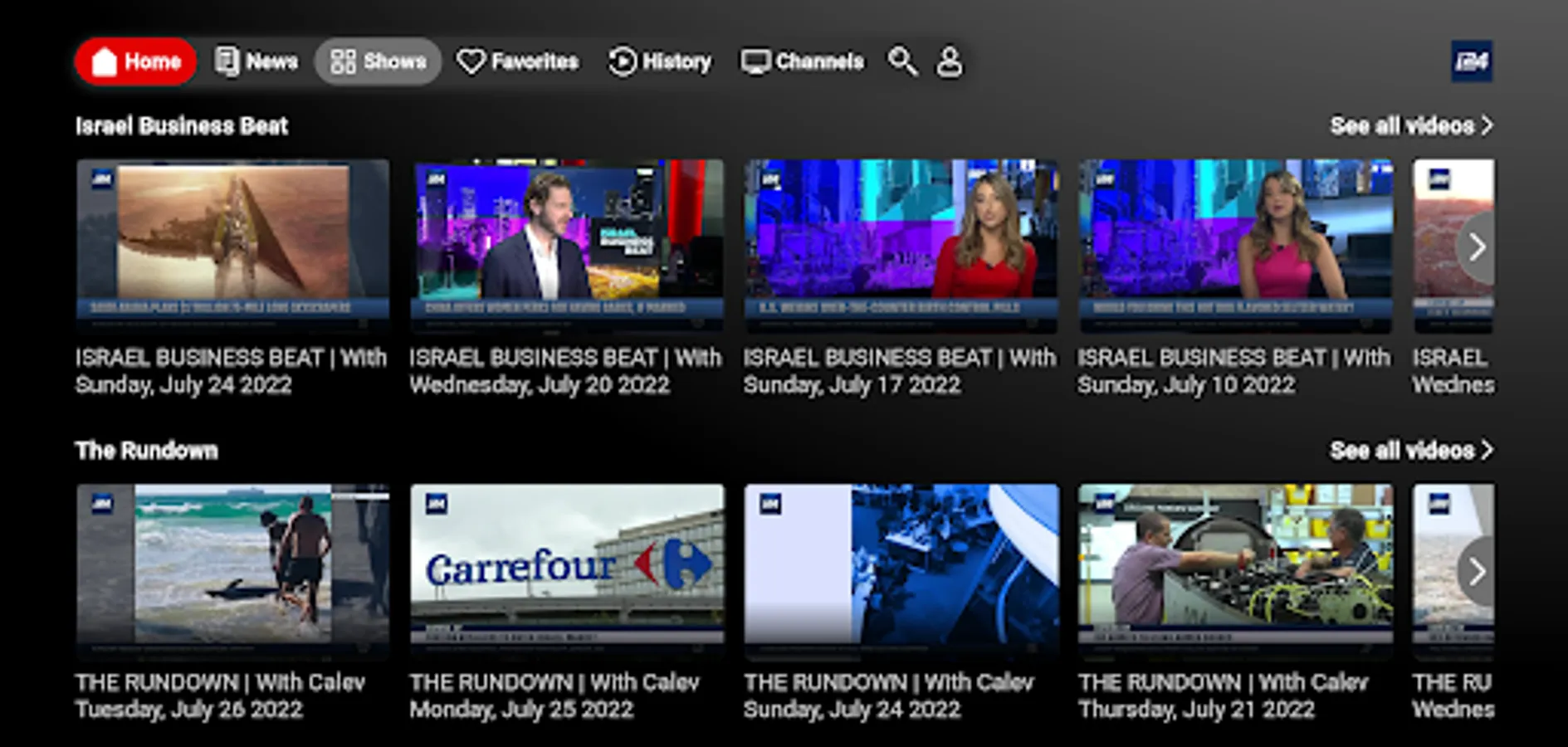
Task: Click The Rundown title "Tuesday, July 26 2022"
Action: click(189, 710)
